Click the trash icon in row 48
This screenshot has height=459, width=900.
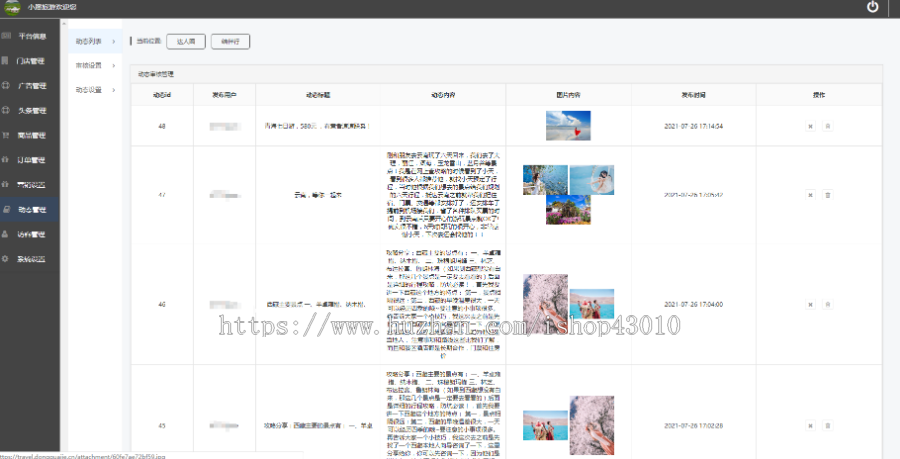coord(827,126)
